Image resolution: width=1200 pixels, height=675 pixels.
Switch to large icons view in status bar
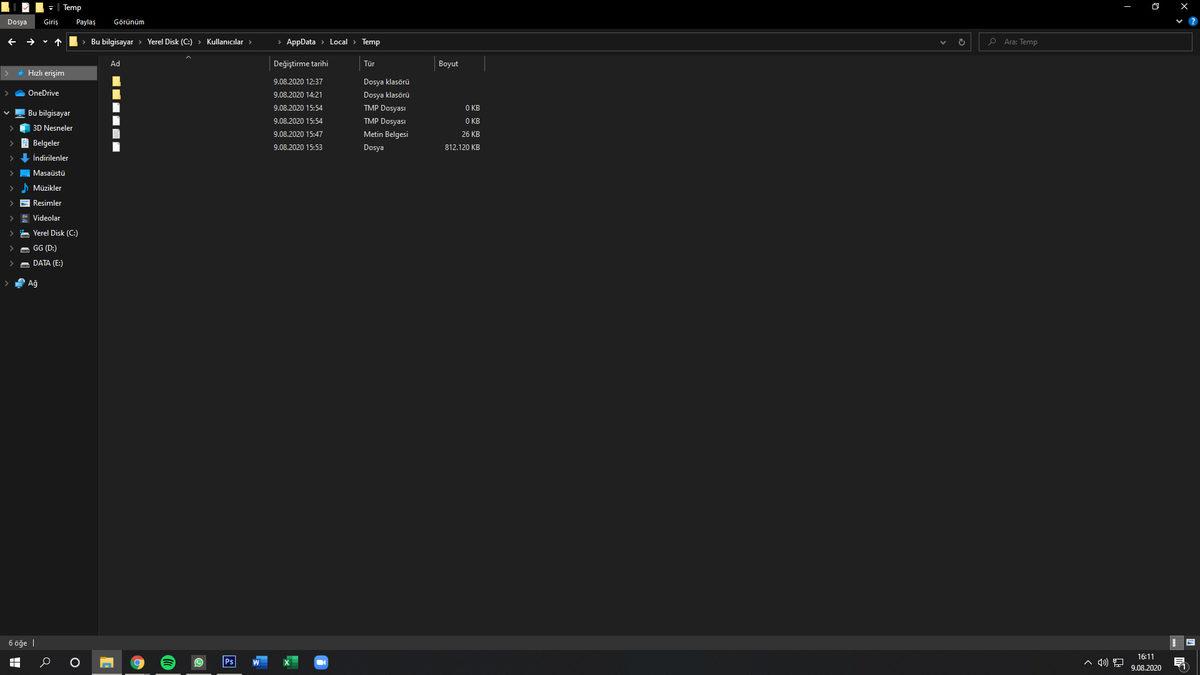coord(1189,642)
